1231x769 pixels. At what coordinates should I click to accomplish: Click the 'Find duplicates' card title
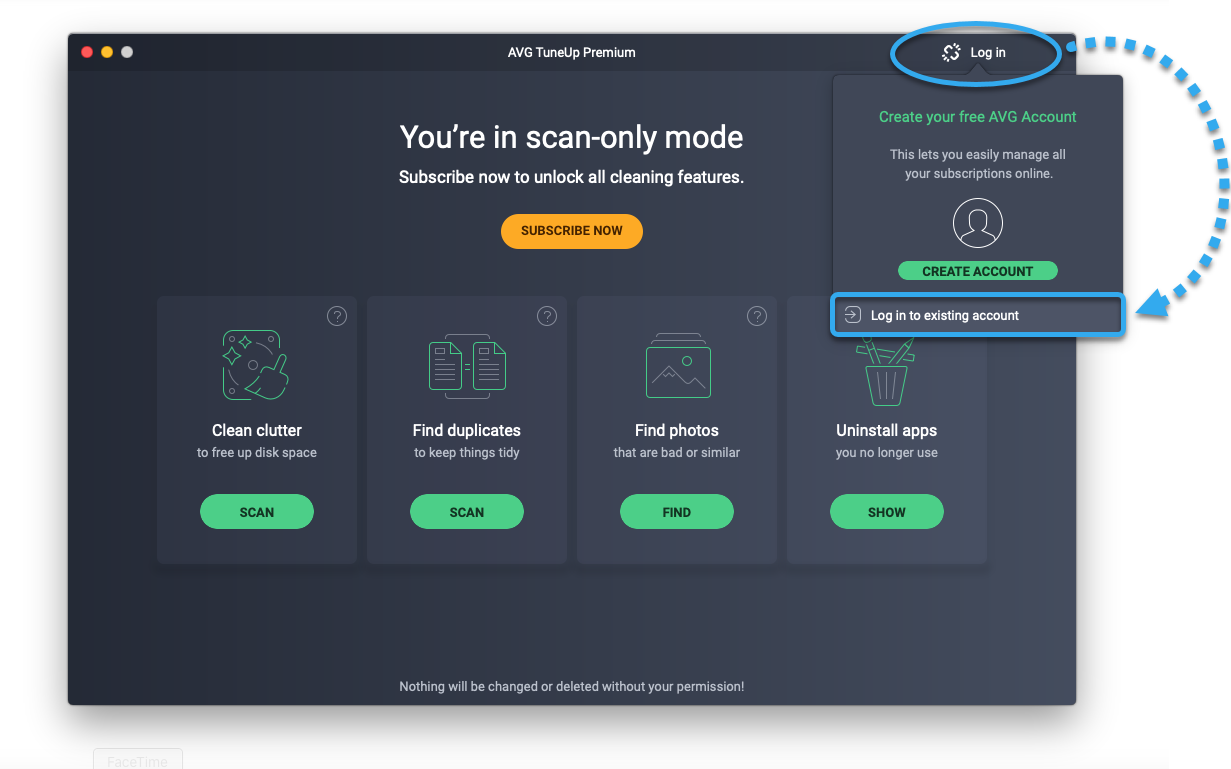467,430
